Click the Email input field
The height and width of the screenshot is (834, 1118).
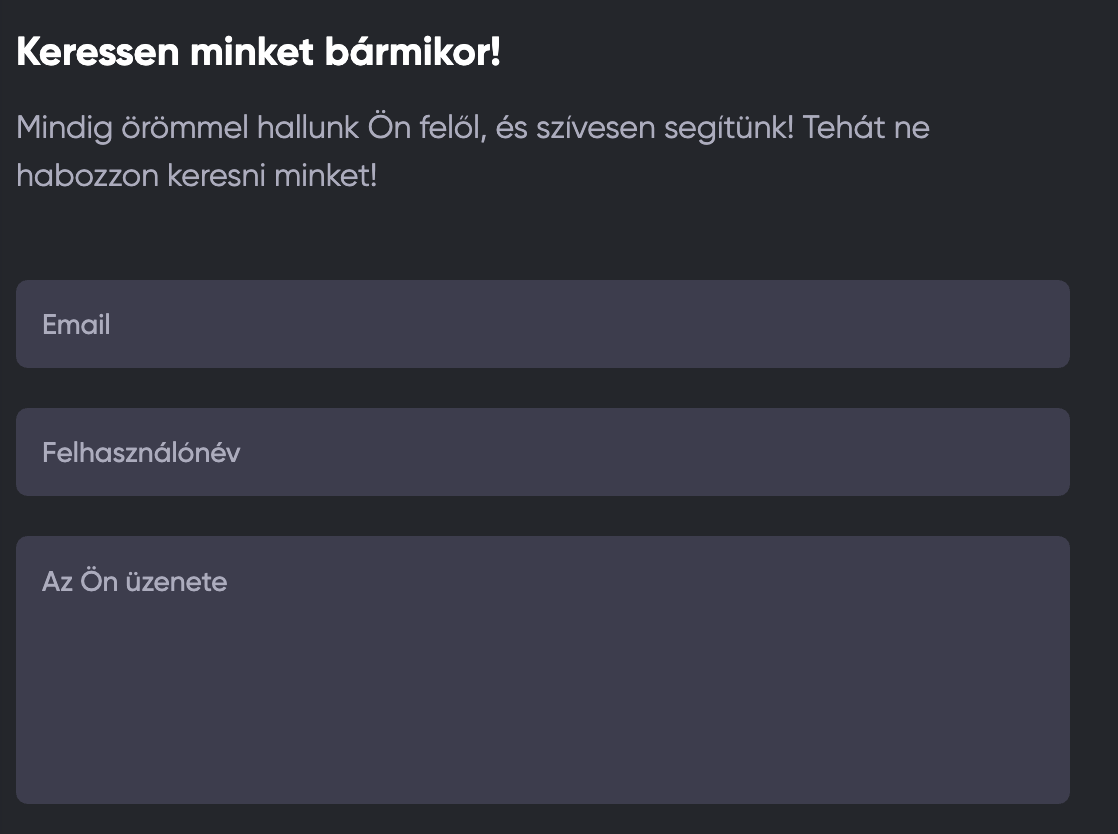click(542, 324)
